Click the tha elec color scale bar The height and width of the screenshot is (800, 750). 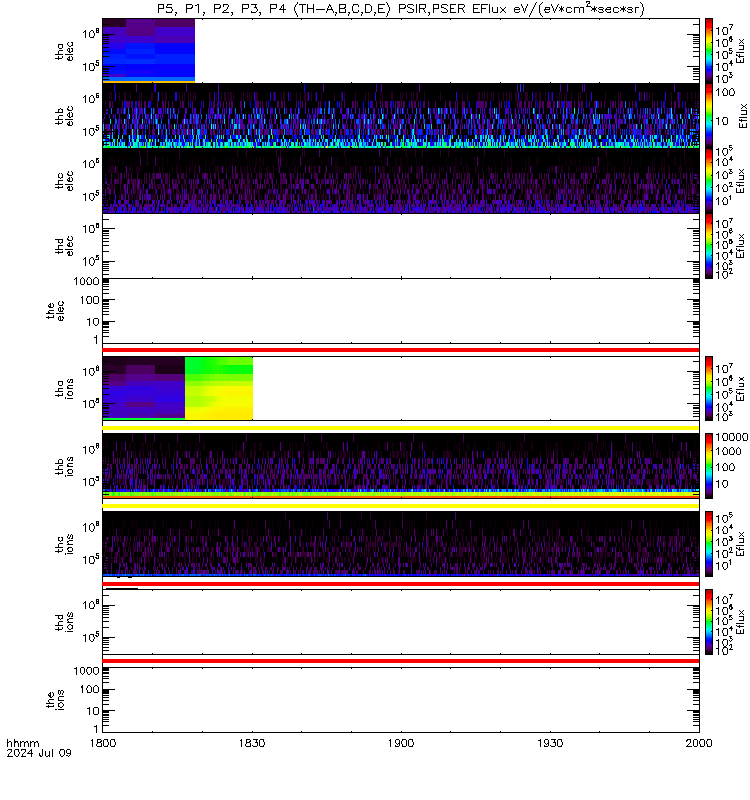709,51
